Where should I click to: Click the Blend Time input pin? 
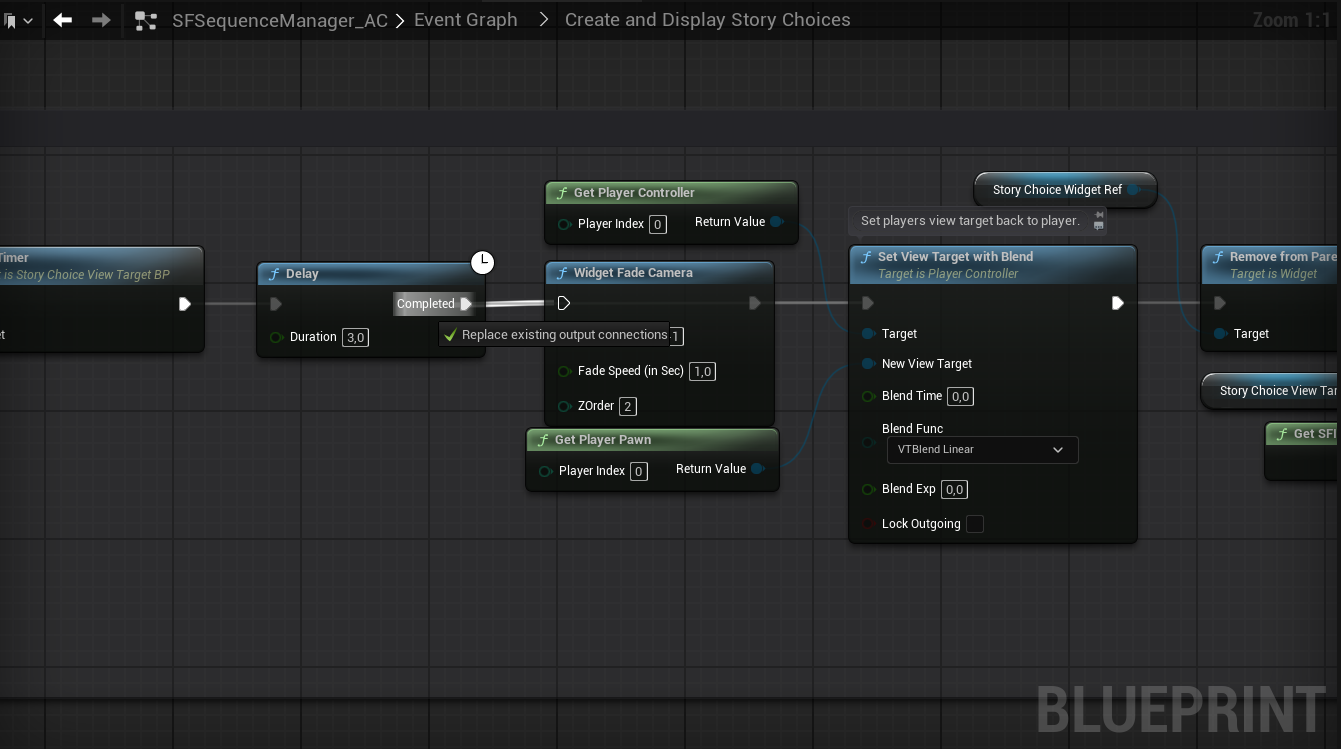click(868, 397)
